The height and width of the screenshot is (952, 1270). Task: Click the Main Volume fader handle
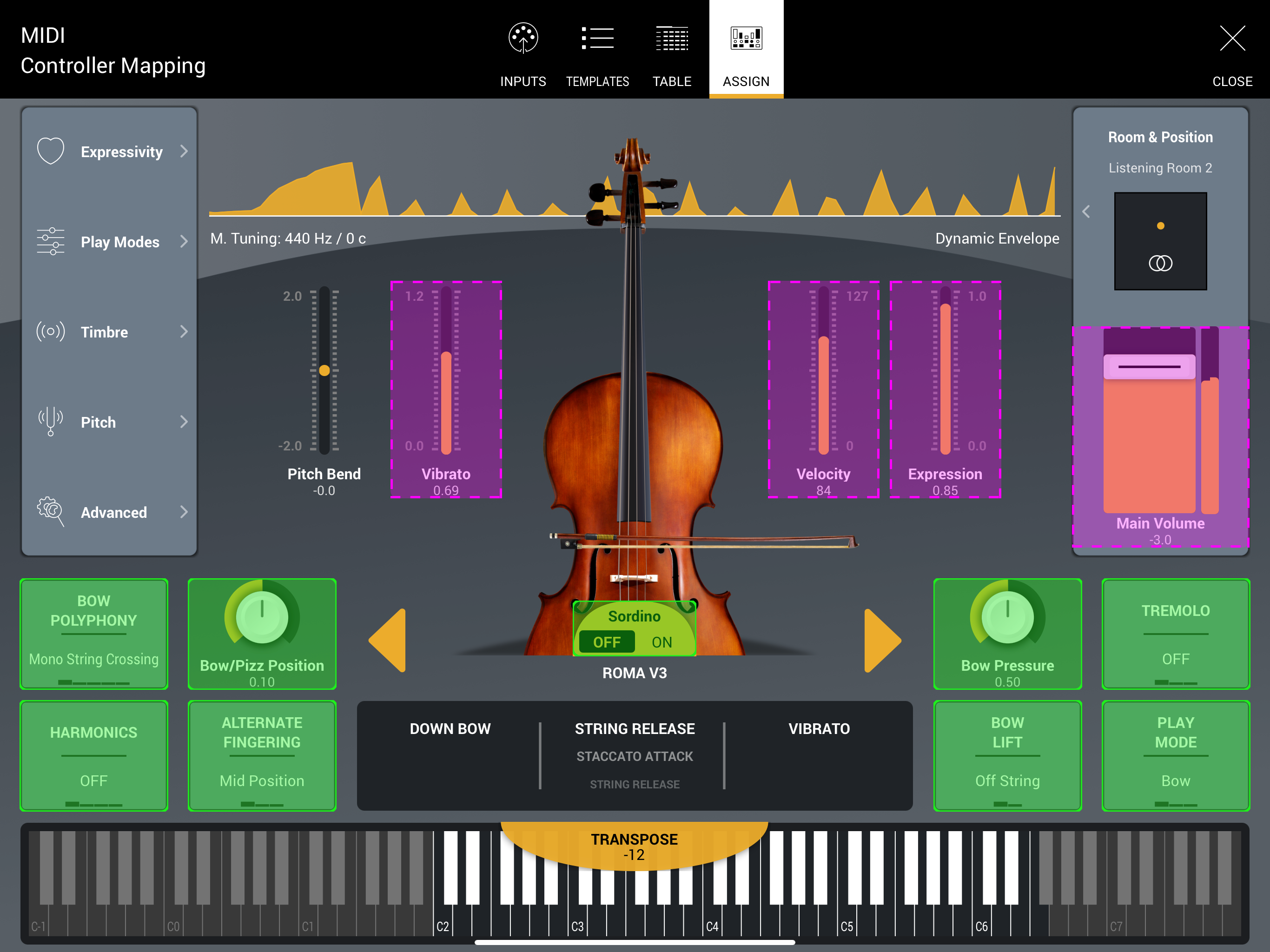(1149, 366)
